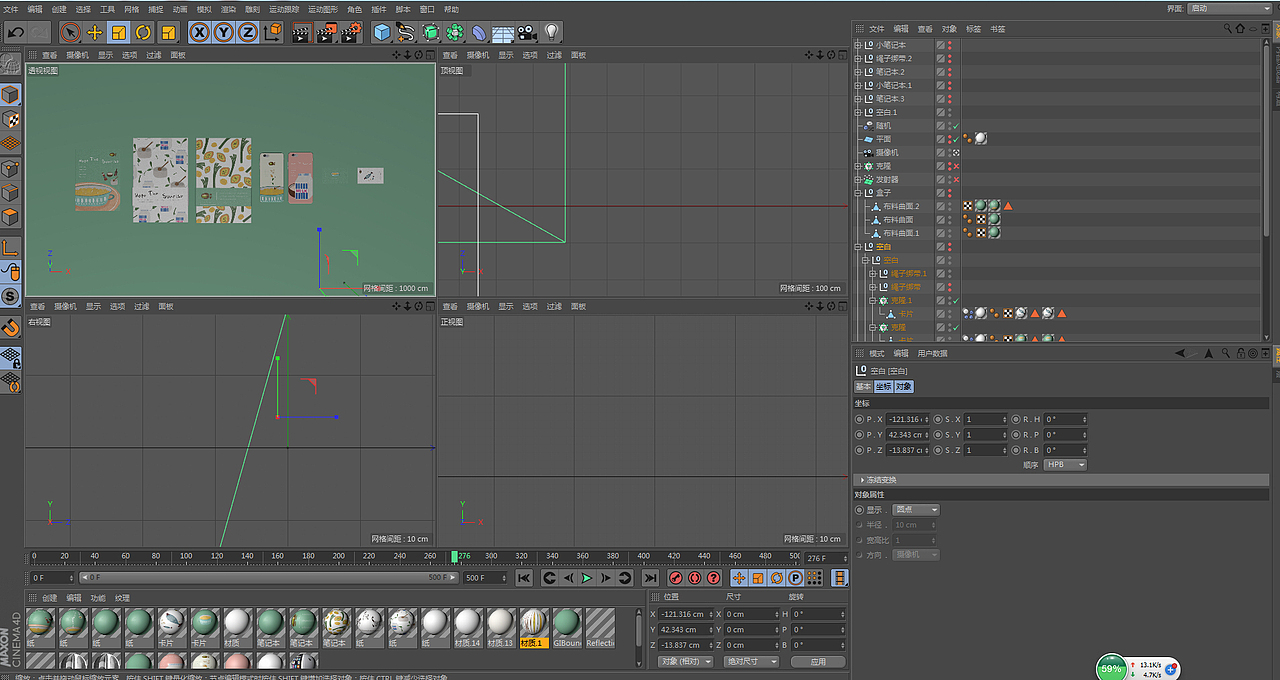
Task: Open material manager 纹理 menu
Action: (122, 598)
